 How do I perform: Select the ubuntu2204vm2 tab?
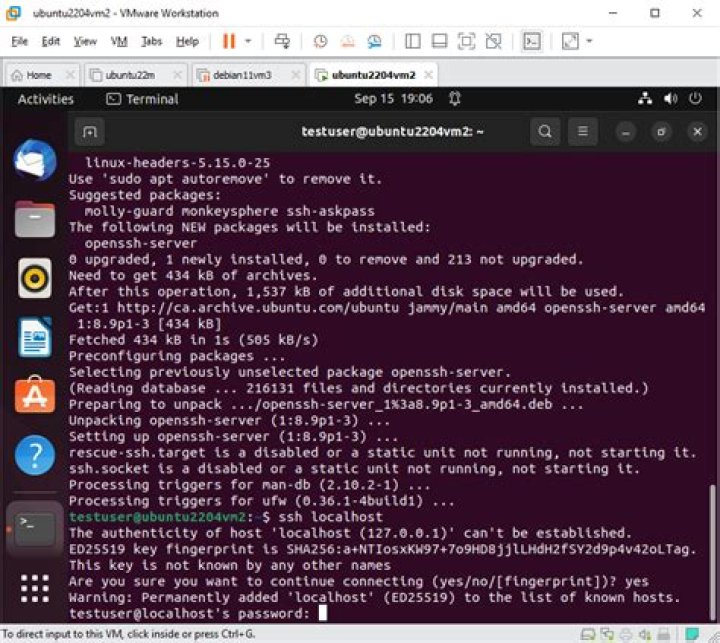tap(373, 75)
